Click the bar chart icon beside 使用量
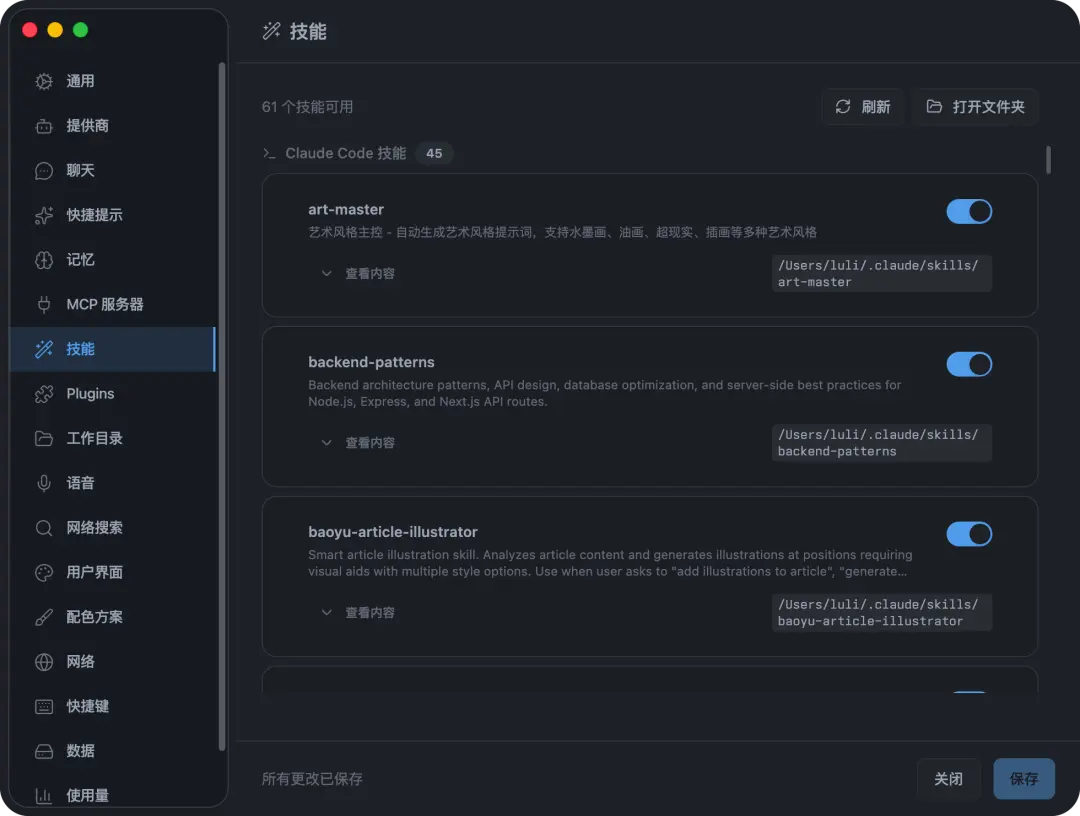This screenshot has width=1080, height=816. coord(44,796)
